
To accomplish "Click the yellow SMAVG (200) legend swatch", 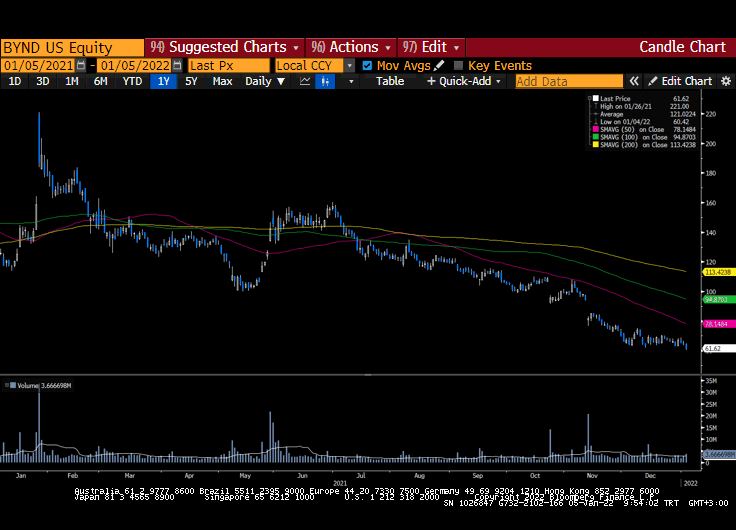I will click(596, 145).
